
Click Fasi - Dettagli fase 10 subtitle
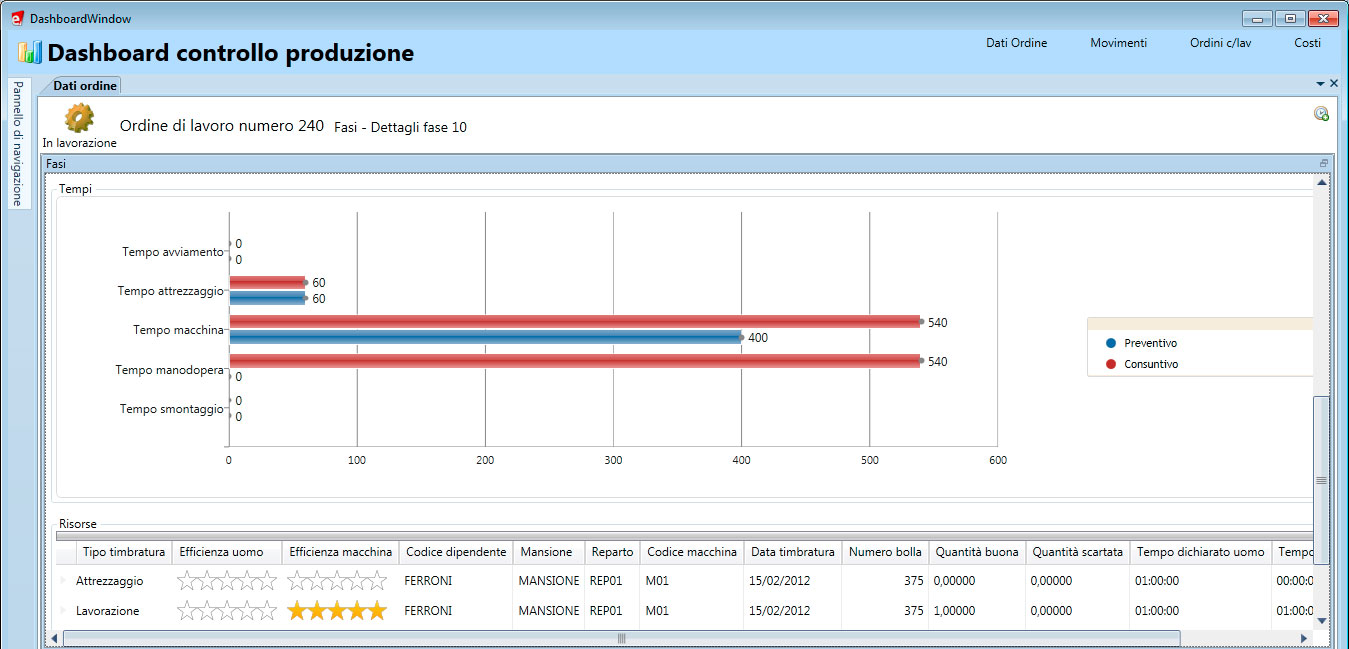coord(400,127)
